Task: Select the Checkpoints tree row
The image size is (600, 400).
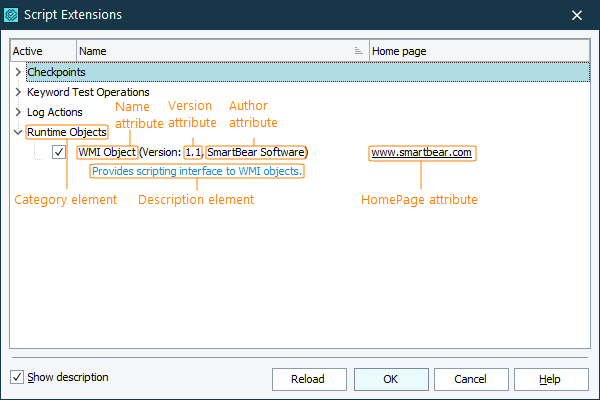Action: click(x=56, y=72)
